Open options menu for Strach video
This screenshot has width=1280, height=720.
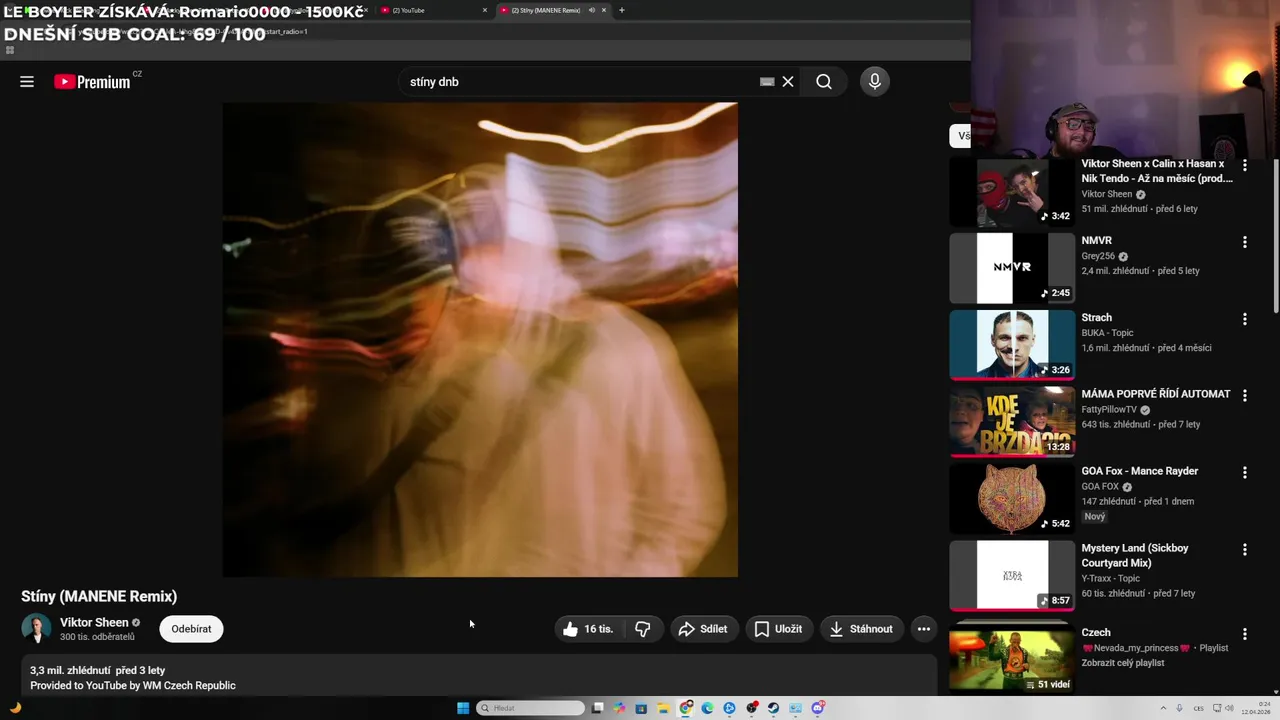(1245, 319)
